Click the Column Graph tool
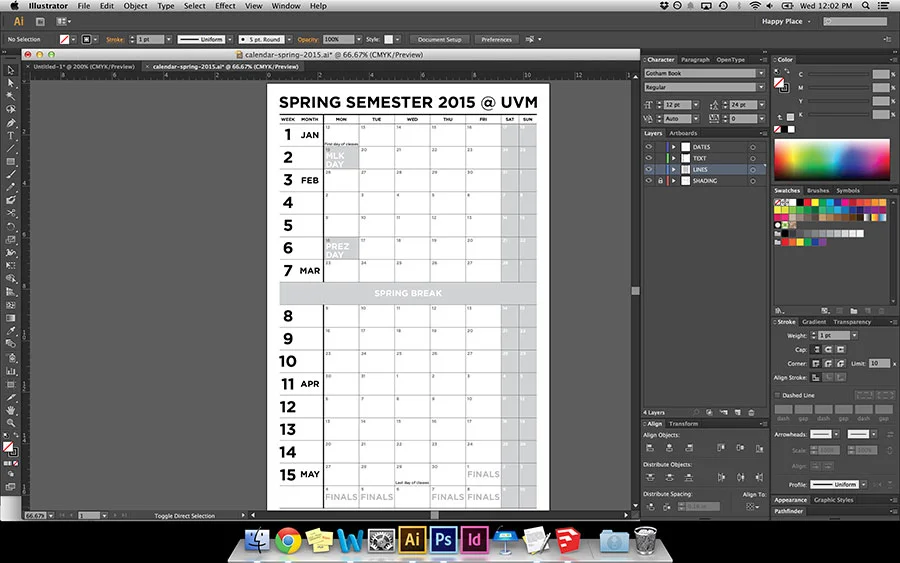This screenshot has width=900, height=563. [x=10, y=371]
